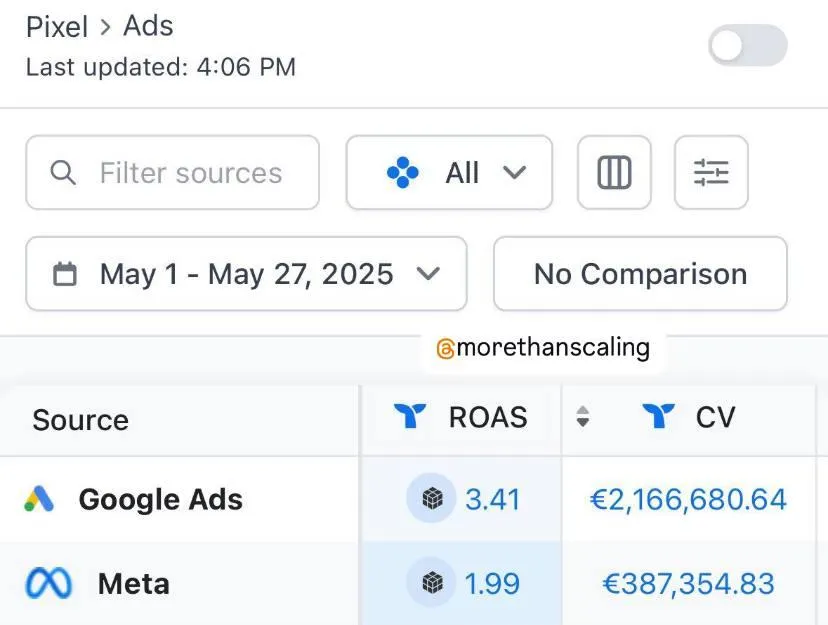Click the cube icon beside 3.41 ROAS
Screen dimensions: 828x625
432,498
